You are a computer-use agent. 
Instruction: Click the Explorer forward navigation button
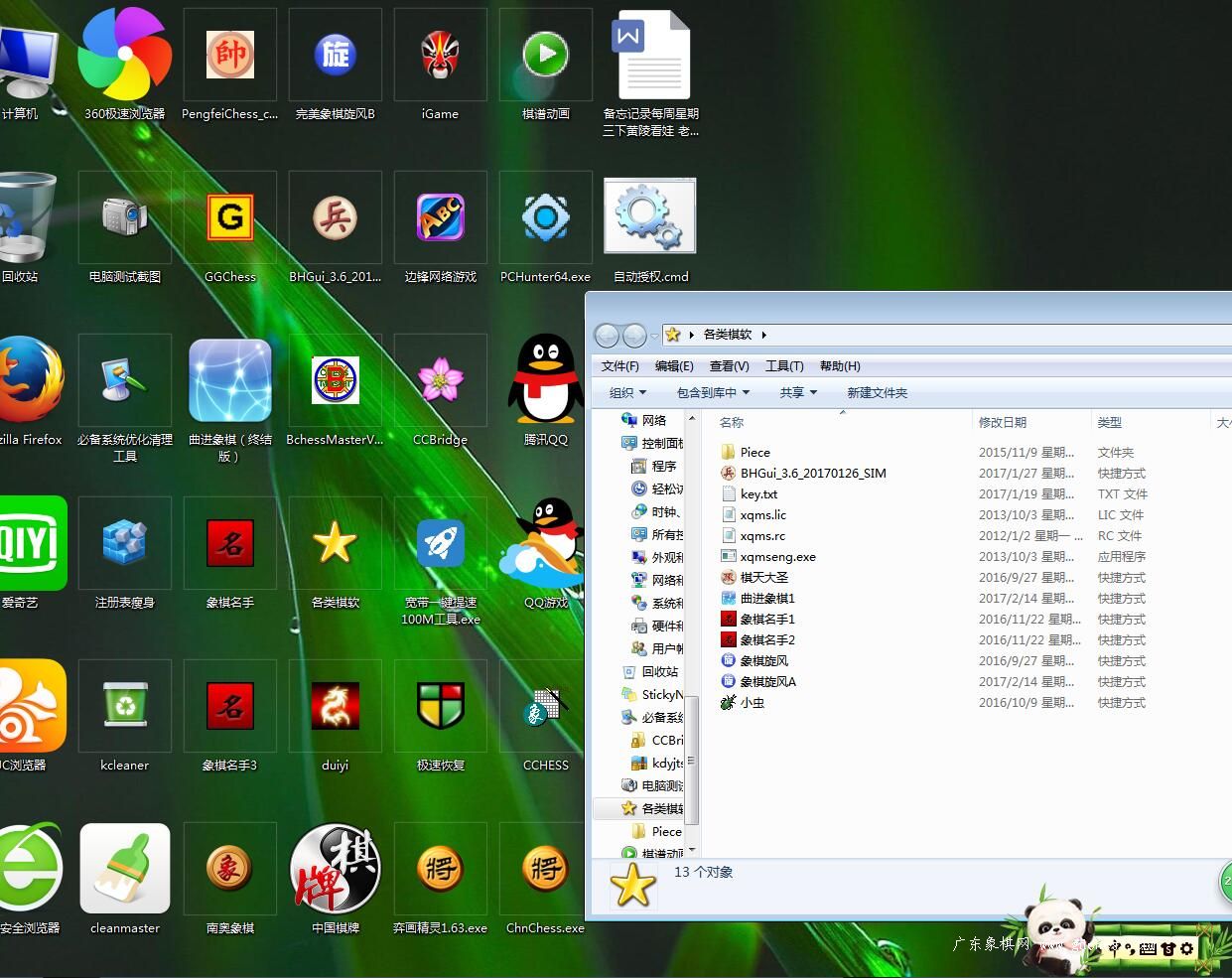point(634,336)
